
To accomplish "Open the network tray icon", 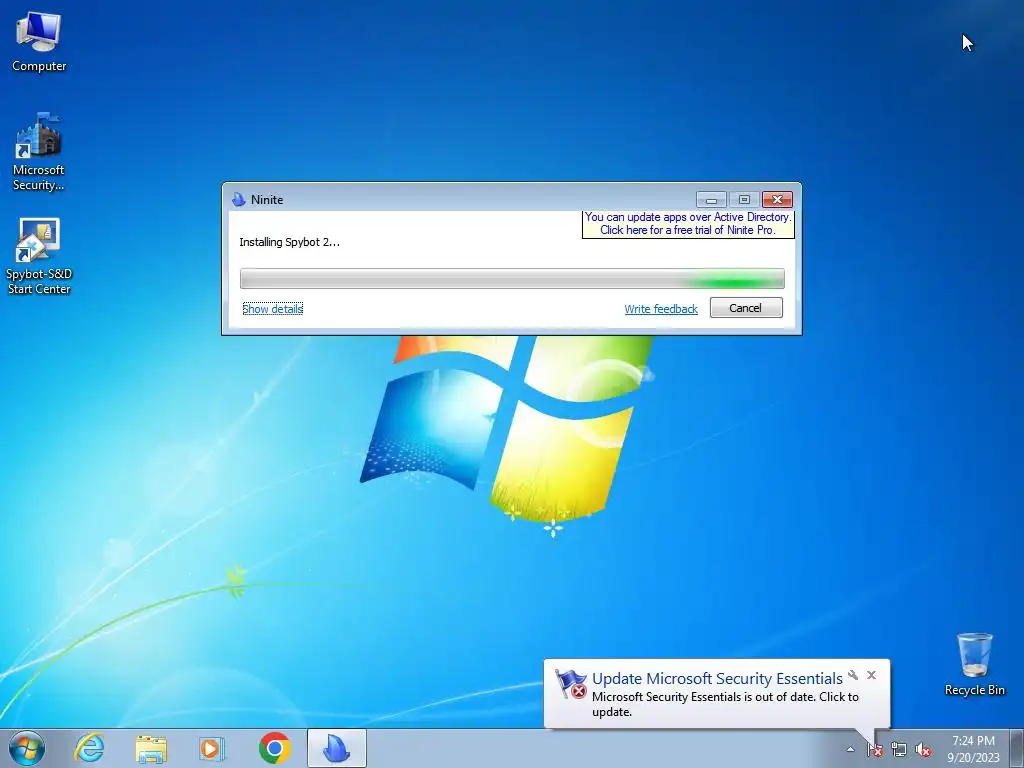I will [x=899, y=750].
